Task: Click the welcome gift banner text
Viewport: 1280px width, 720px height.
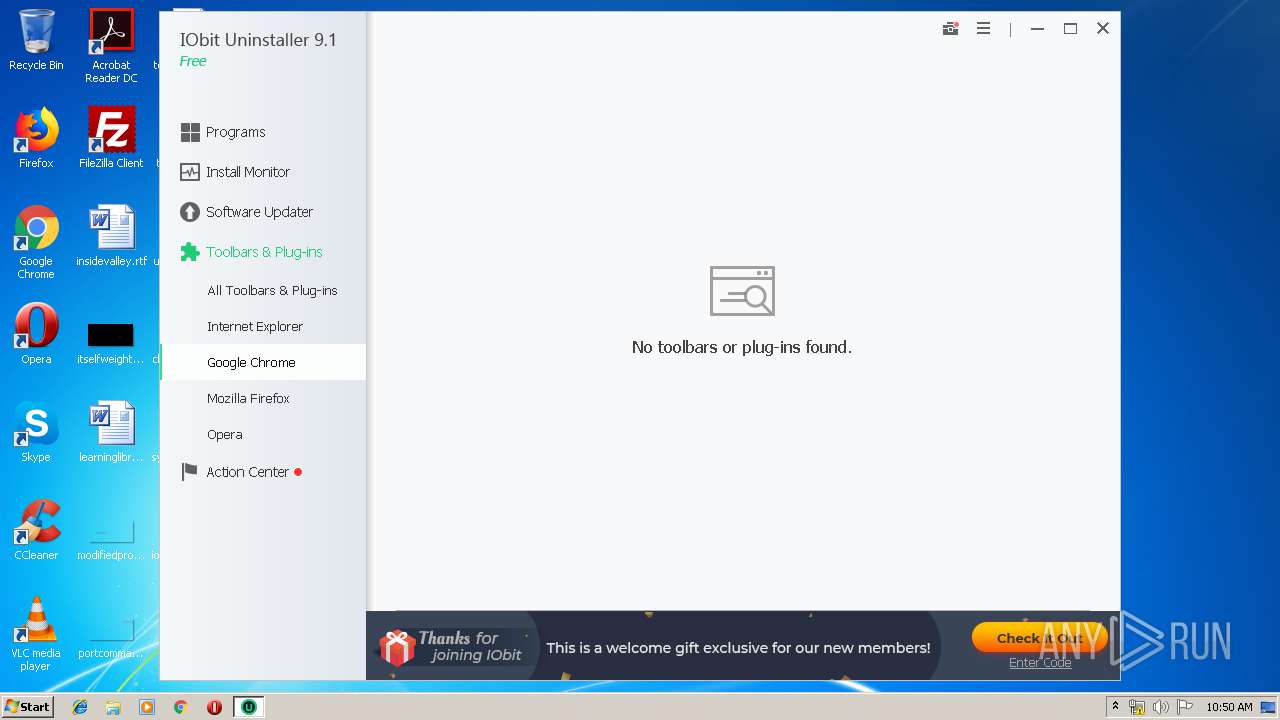Action: [738, 648]
